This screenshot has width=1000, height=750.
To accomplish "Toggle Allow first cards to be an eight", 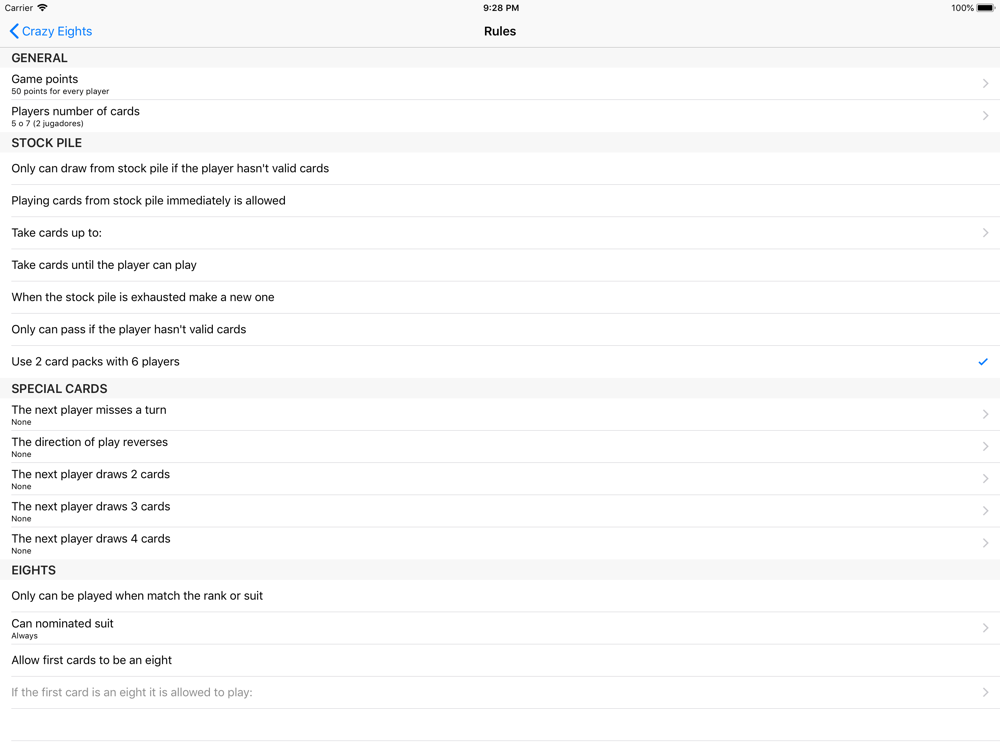I will click(500, 660).
